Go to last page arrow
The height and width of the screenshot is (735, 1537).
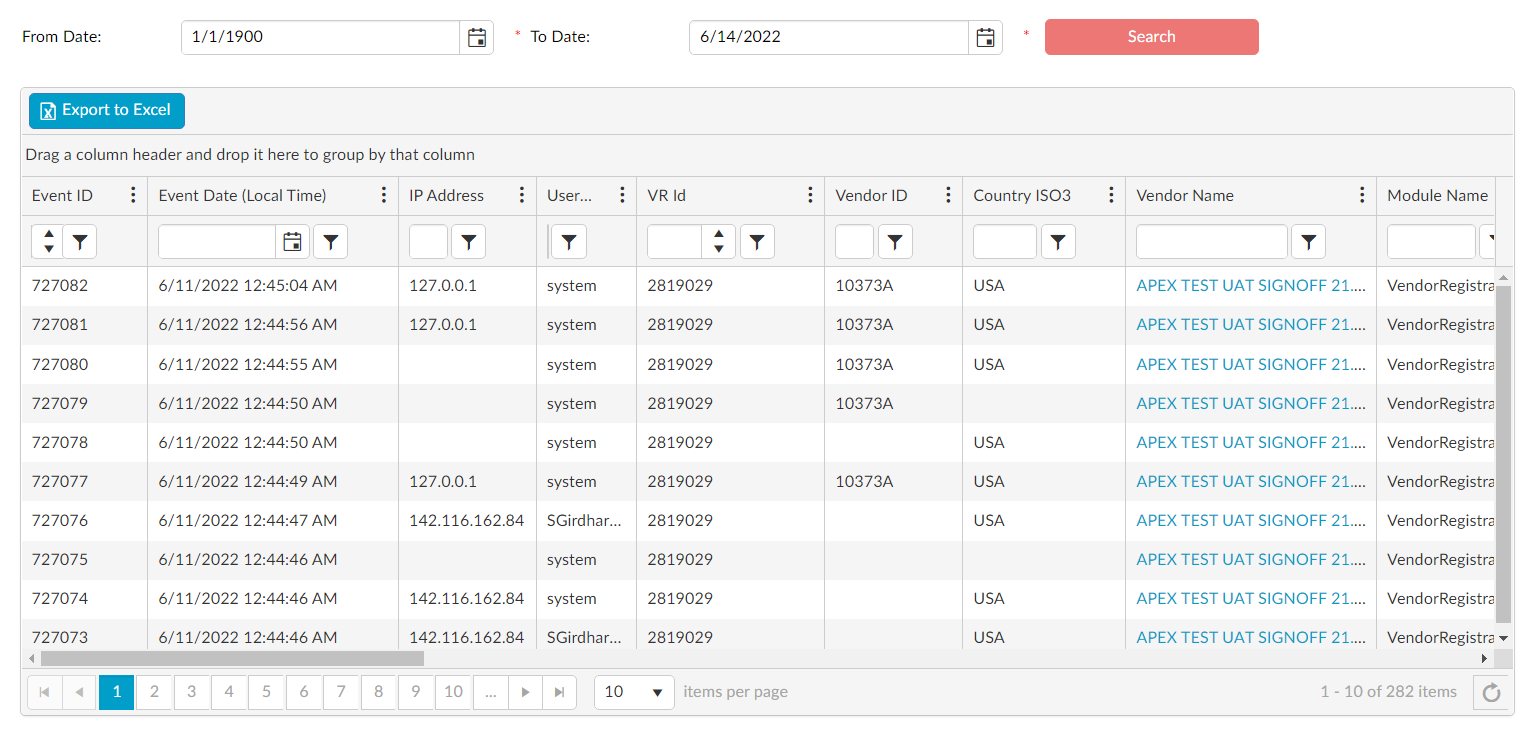pyautogui.click(x=559, y=692)
